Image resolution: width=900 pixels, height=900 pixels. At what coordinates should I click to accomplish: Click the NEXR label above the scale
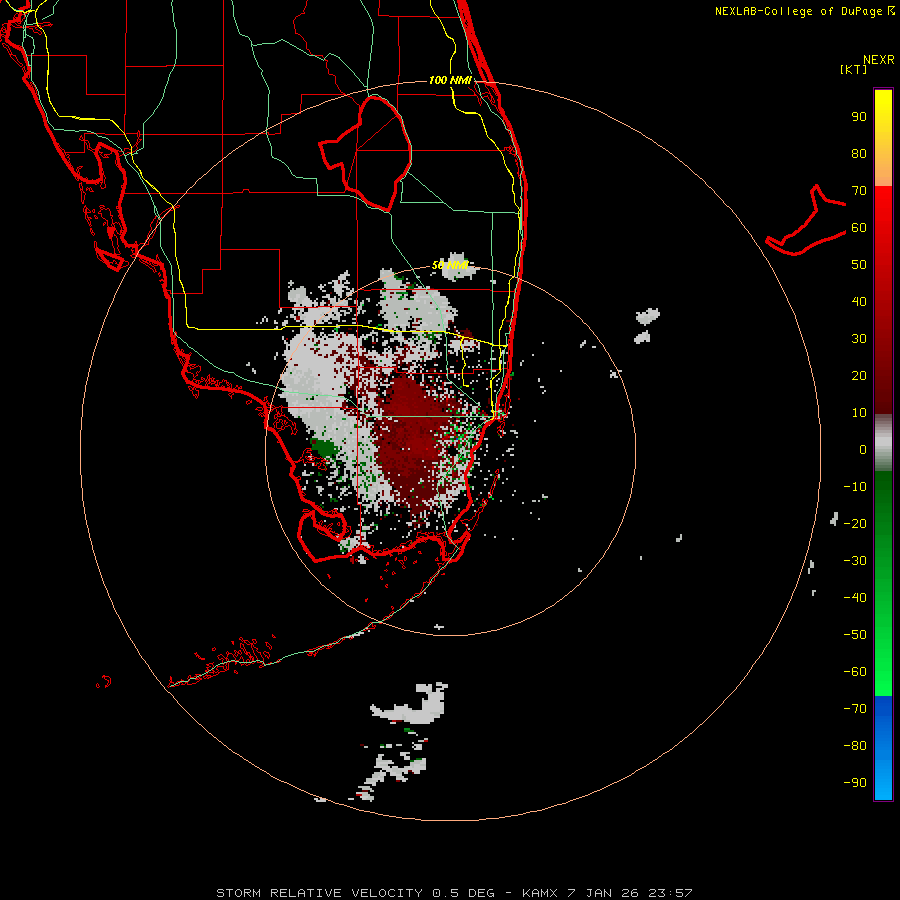(878, 60)
